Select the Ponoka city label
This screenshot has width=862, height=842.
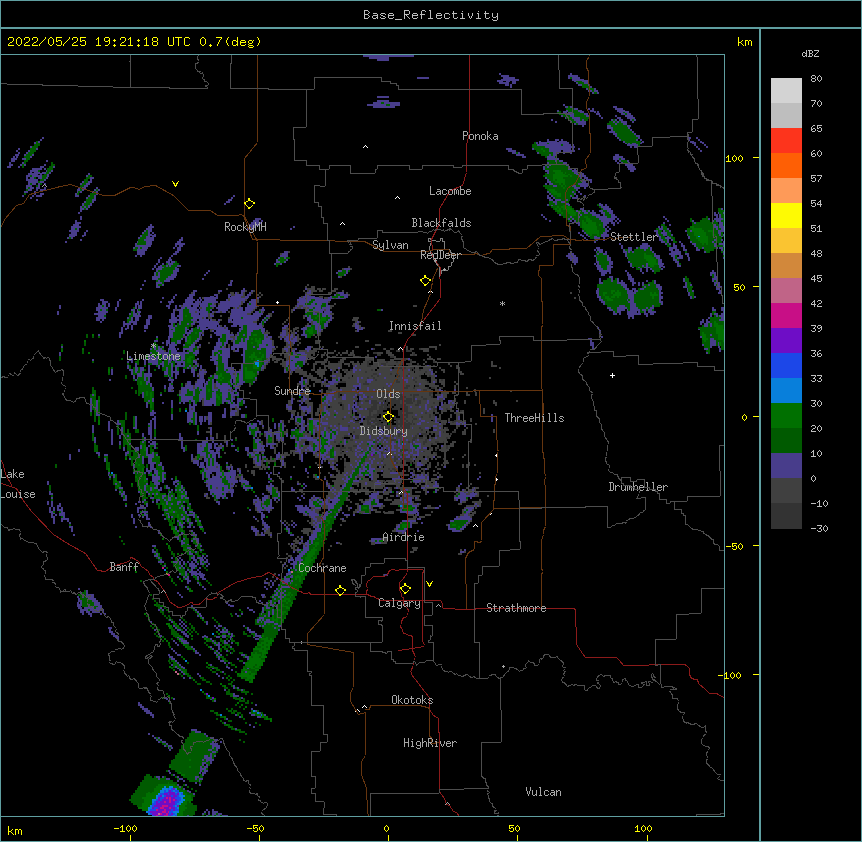click(x=480, y=136)
